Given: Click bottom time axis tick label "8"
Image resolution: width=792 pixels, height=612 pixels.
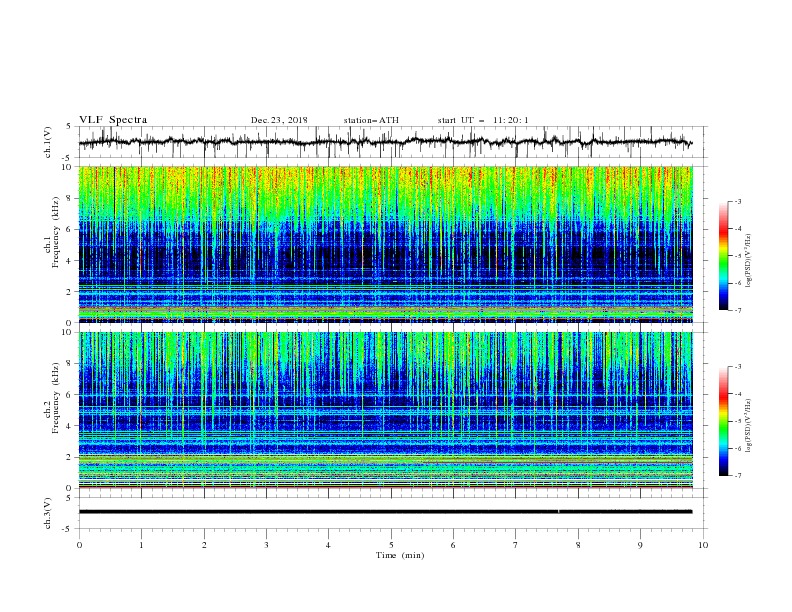Looking at the screenshot, I should click(x=578, y=545).
